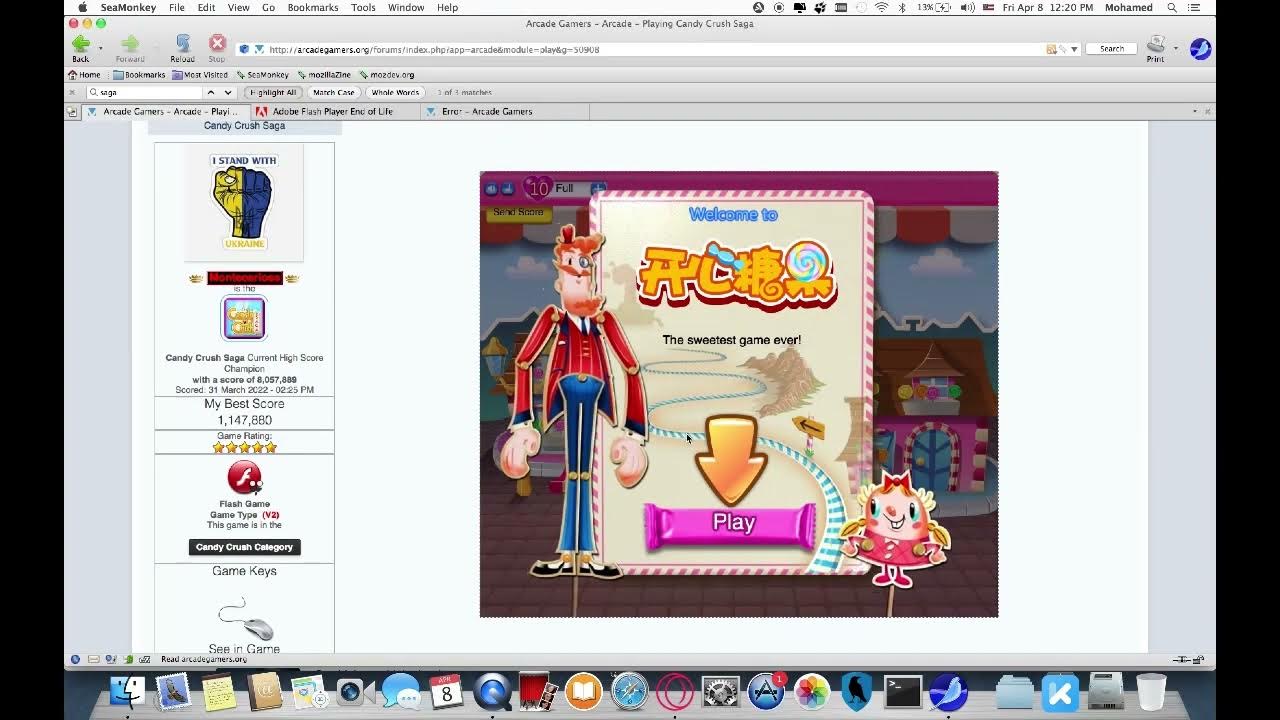Click the find bar search field

(145, 92)
